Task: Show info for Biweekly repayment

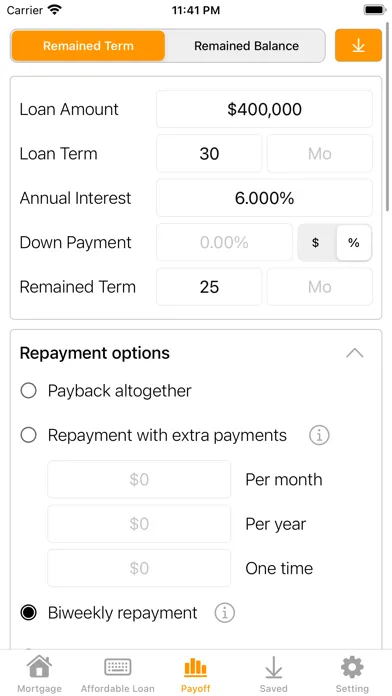Action: 225,613
